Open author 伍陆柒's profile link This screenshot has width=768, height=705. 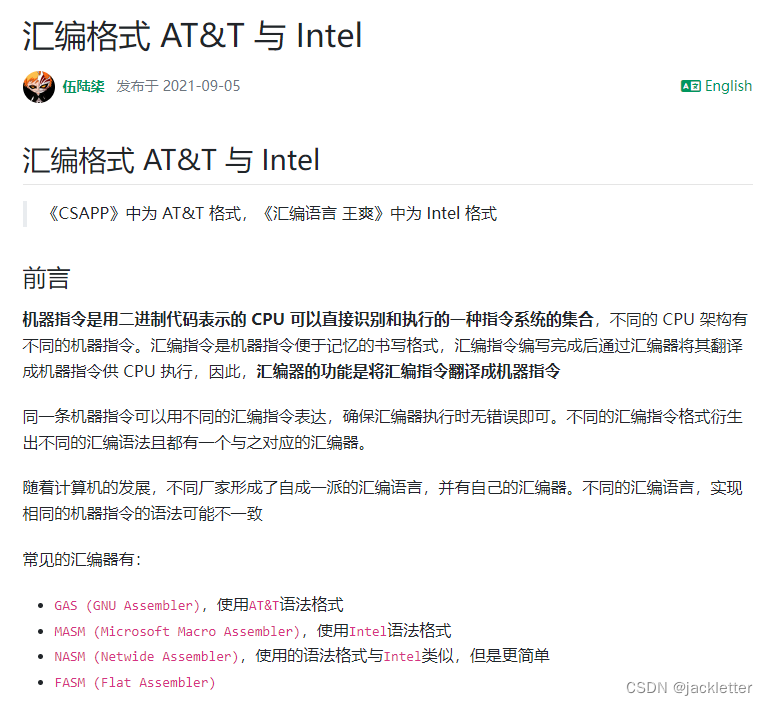(83, 86)
